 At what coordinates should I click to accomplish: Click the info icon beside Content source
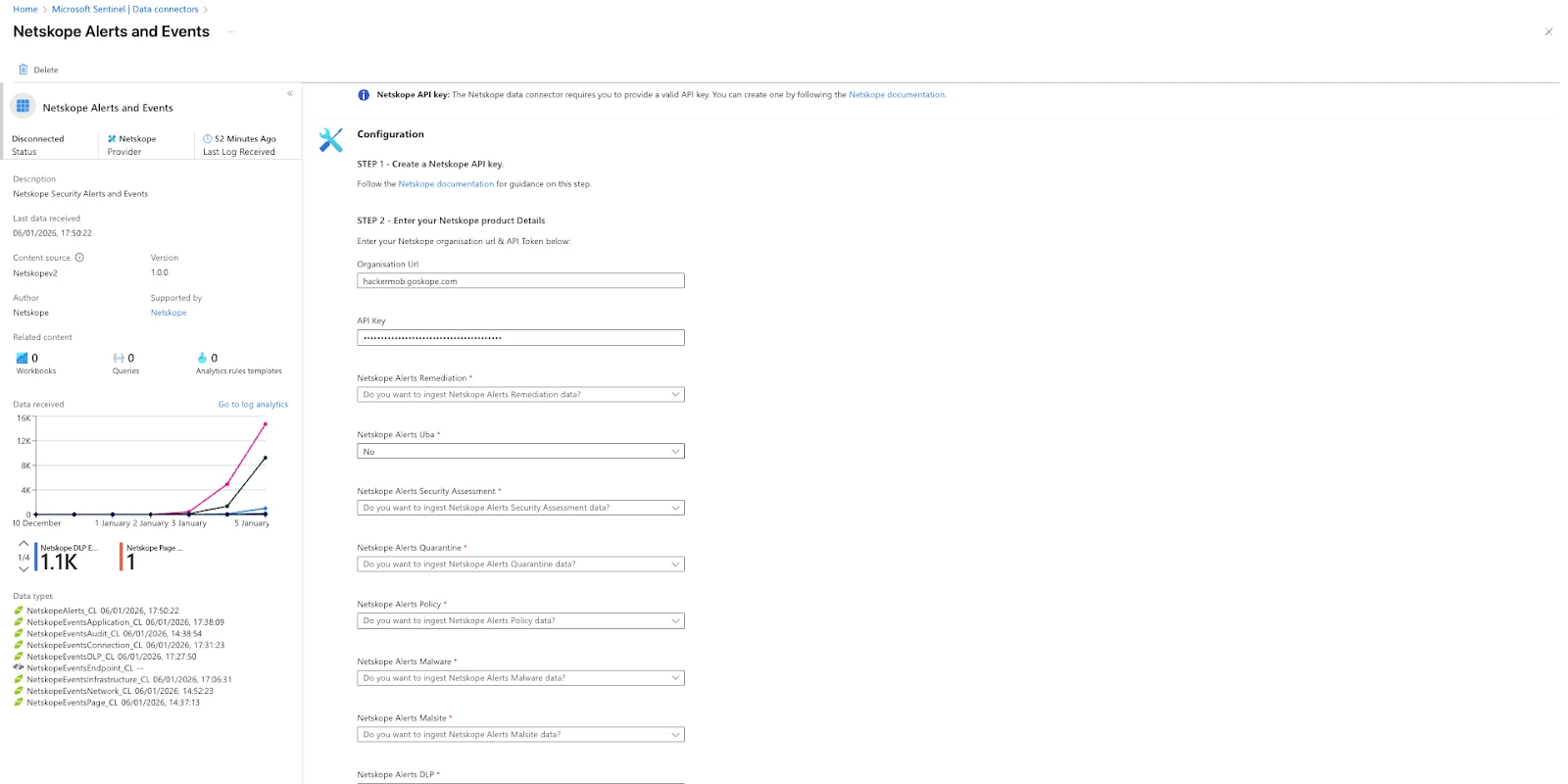(x=79, y=258)
